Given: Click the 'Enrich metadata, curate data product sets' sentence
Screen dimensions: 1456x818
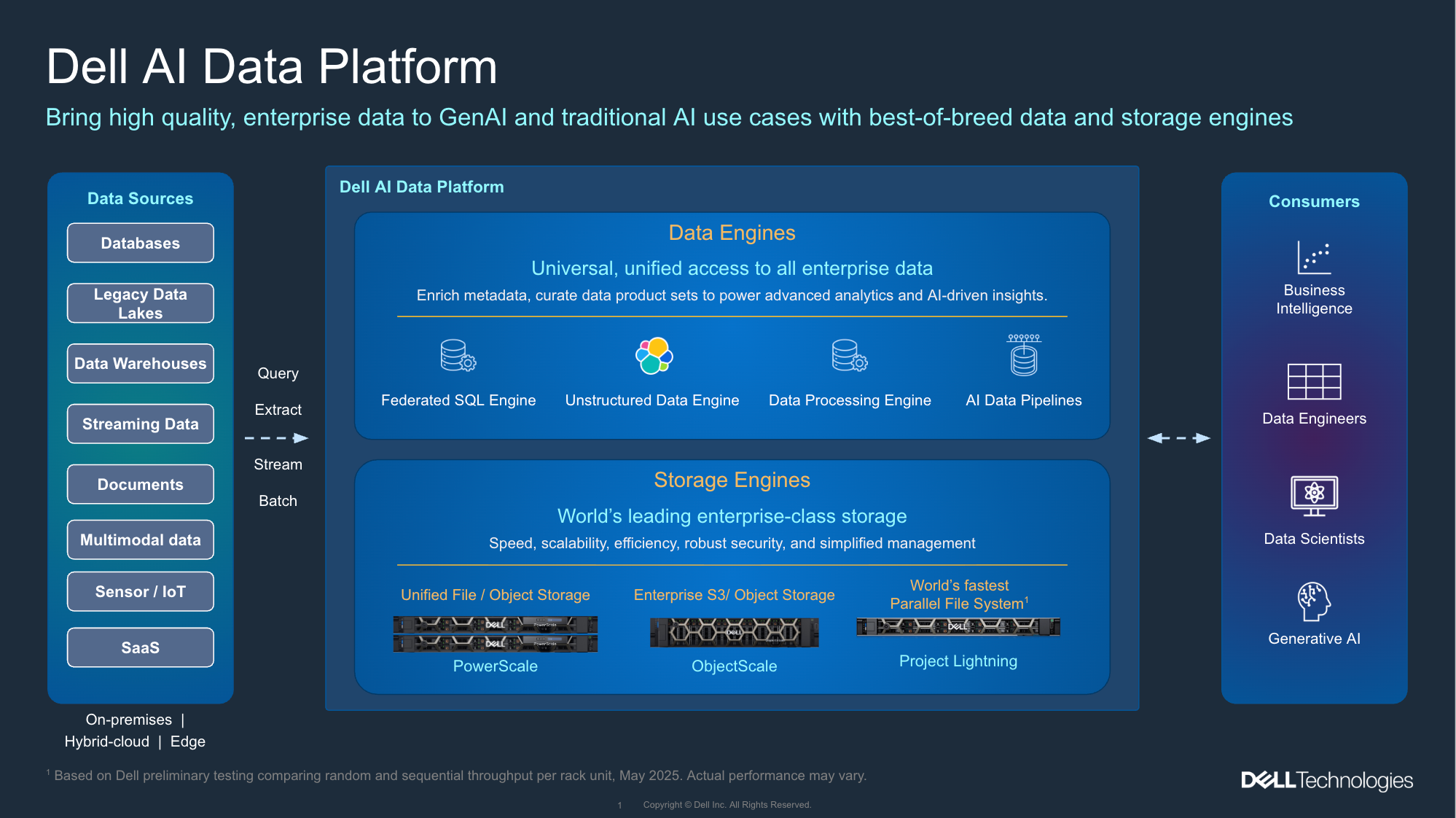Looking at the screenshot, I should pos(732,295).
